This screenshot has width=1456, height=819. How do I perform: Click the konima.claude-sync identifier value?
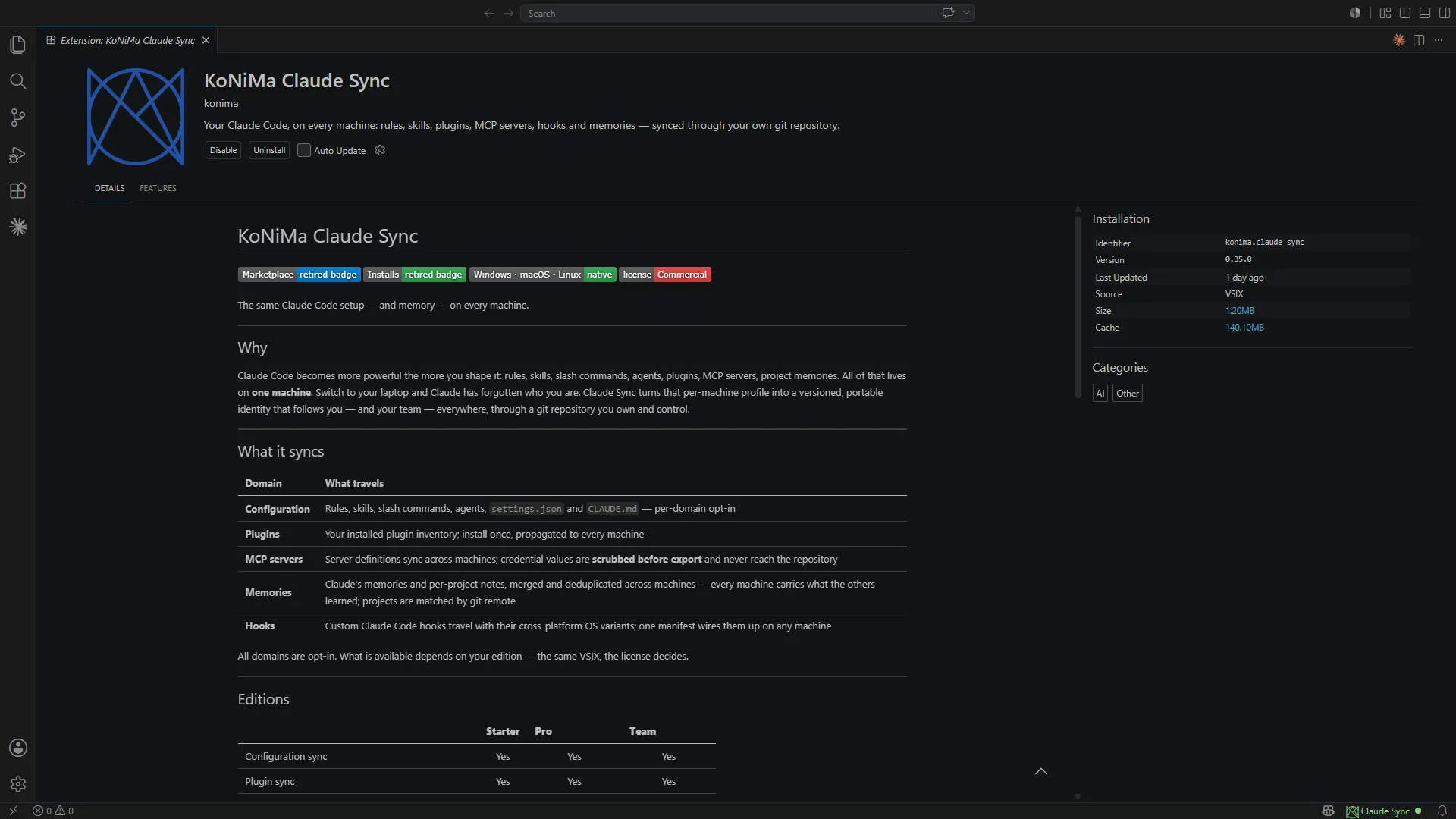[x=1264, y=243]
